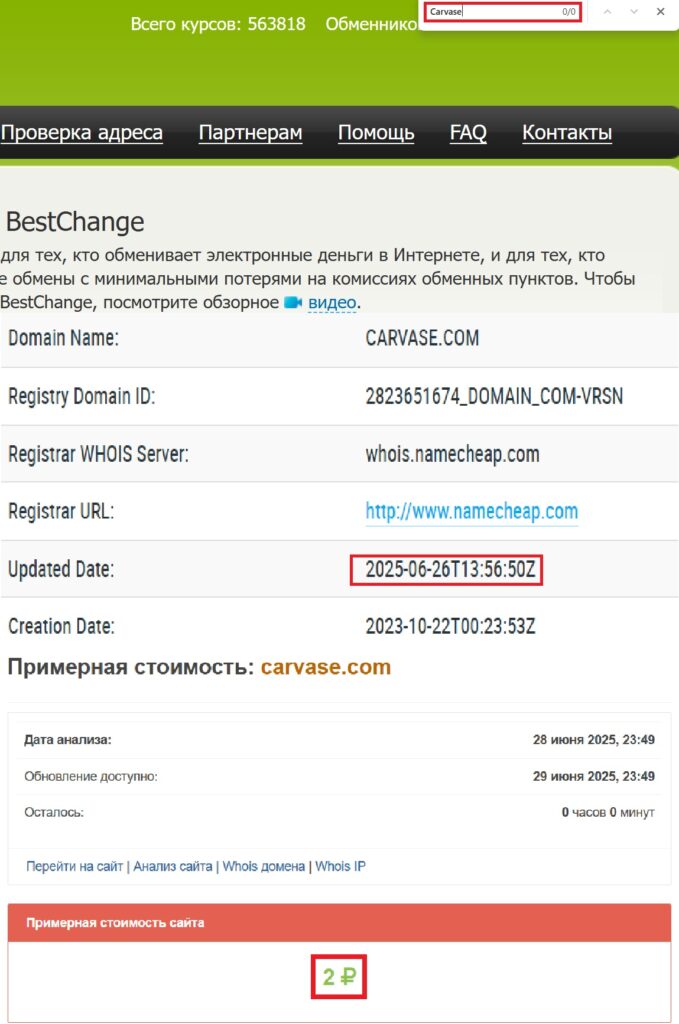679x1024 pixels.
Task: Open the Помощь menu item
Action: (x=376, y=133)
